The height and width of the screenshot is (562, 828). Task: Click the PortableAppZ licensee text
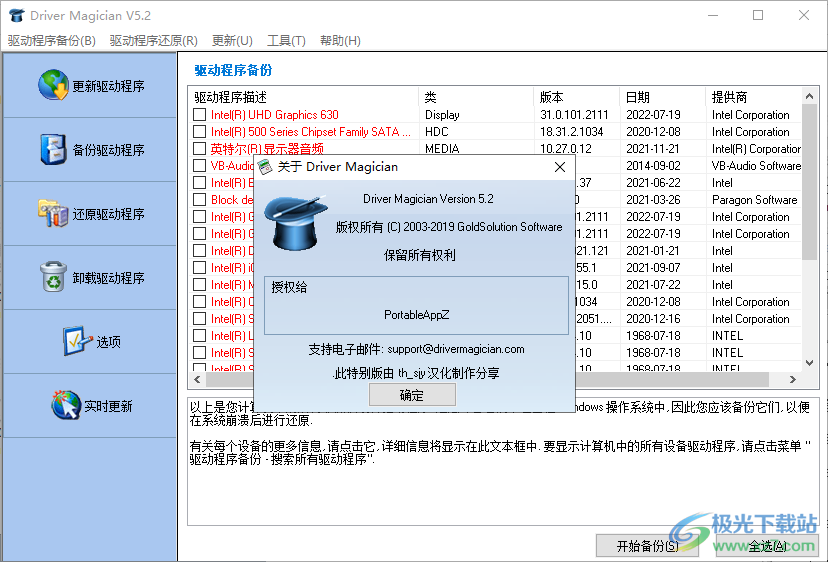click(417, 315)
